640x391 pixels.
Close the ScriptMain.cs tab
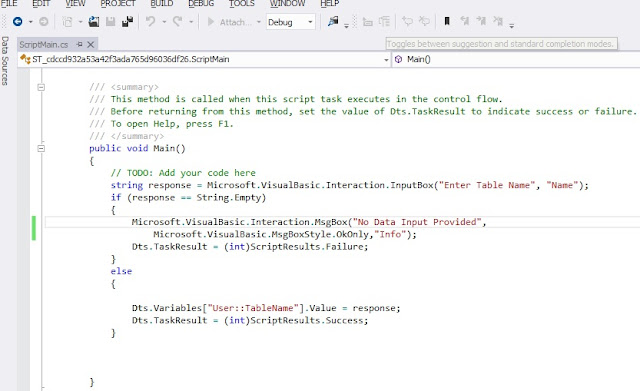point(91,44)
